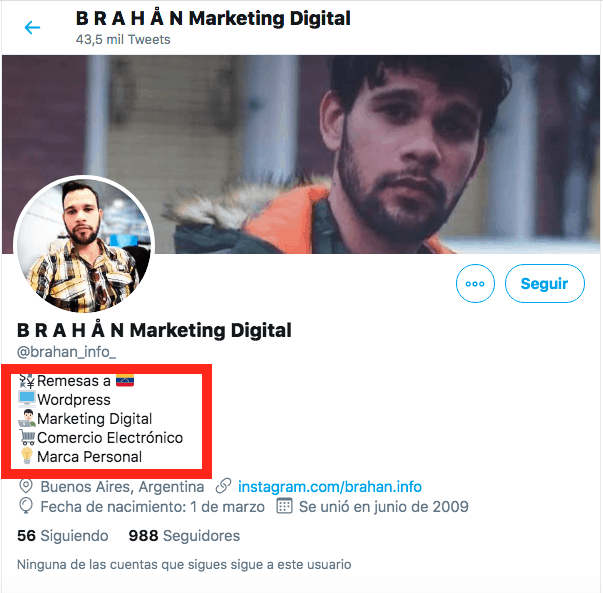Click the @brahan_info_ username handle
603x593 pixels.
pyautogui.click(x=67, y=352)
